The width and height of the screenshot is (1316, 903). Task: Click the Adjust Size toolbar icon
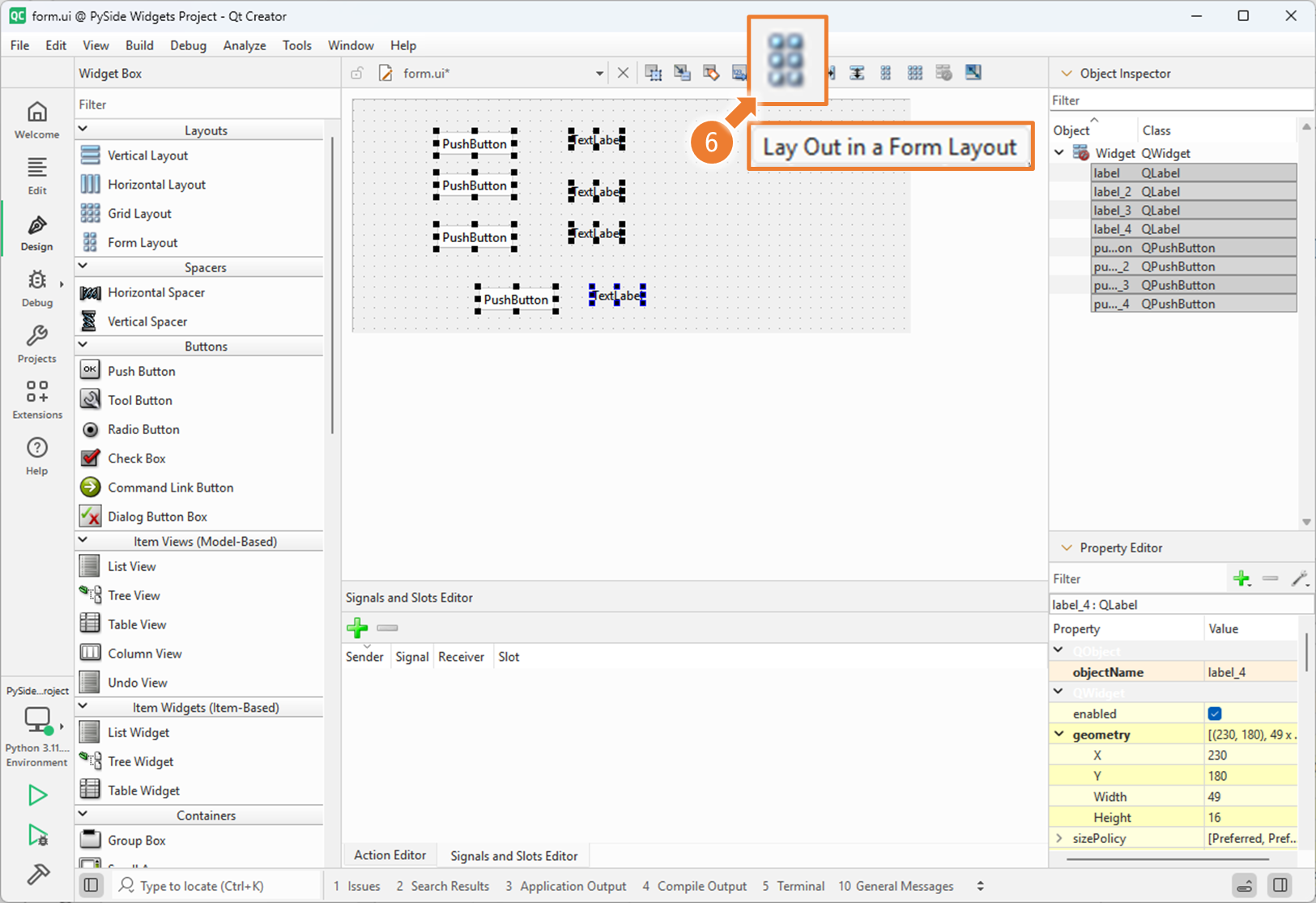click(973, 73)
